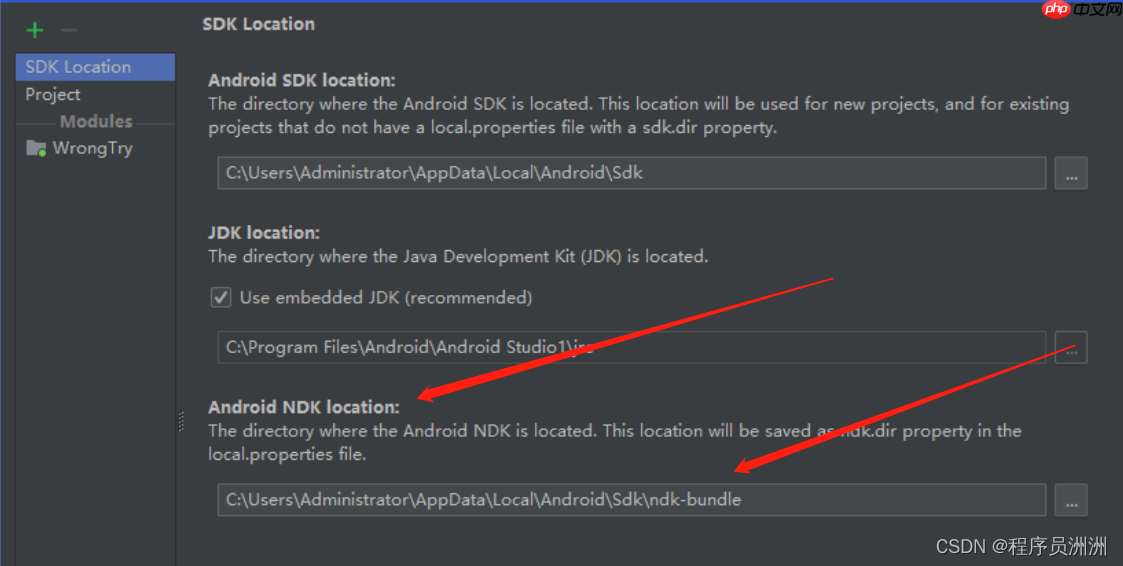Browse for Android NDK location

[1071, 500]
